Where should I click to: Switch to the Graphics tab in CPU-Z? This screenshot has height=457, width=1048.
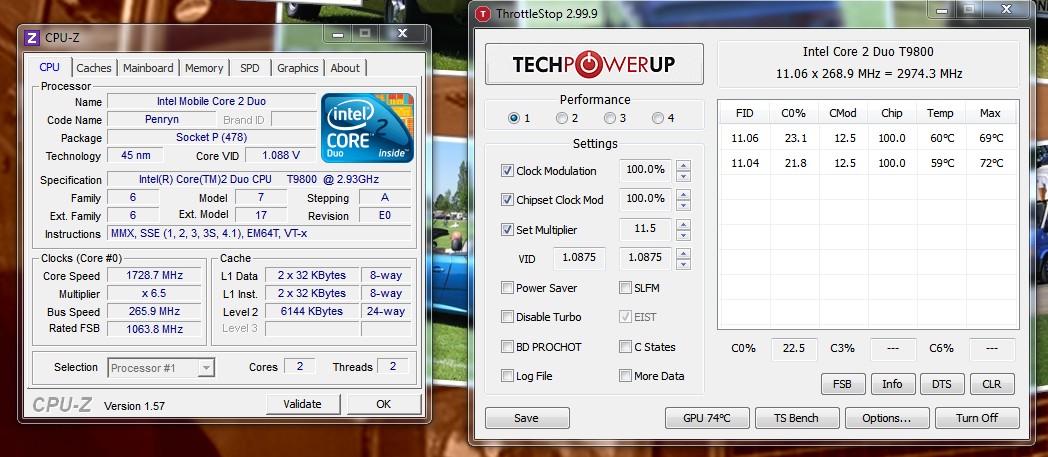click(x=297, y=67)
